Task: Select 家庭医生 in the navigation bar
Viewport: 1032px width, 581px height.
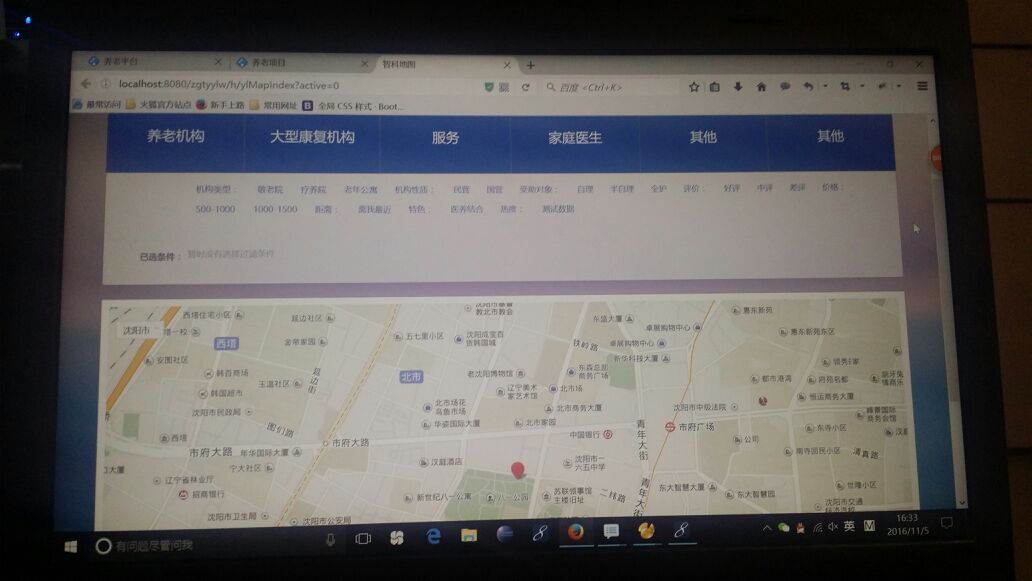Action: tap(575, 138)
